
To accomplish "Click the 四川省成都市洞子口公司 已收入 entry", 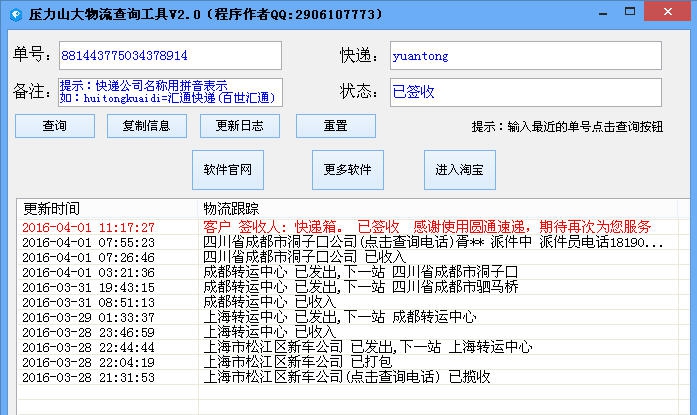I will click(304, 257).
